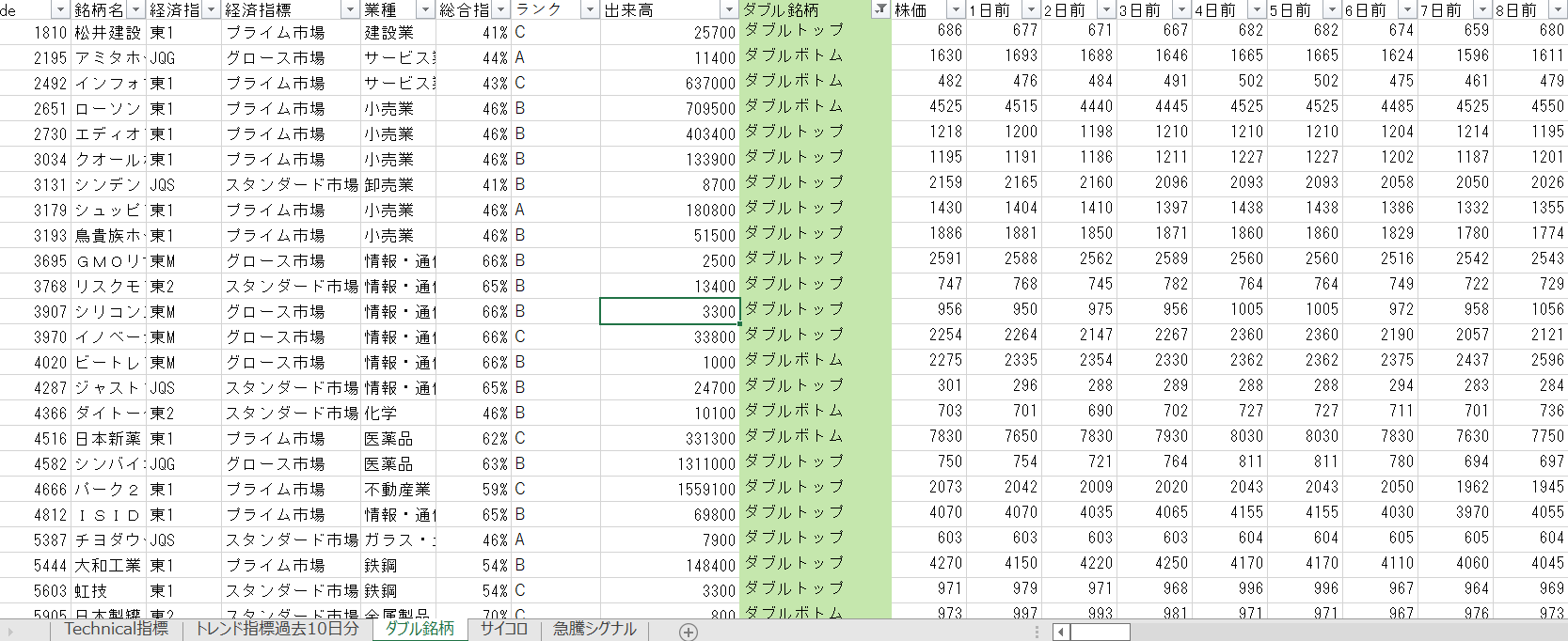This screenshot has width=1568, height=641.
Task: Open the filter dropdown for the 8日前 column
Action: point(1558,9)
